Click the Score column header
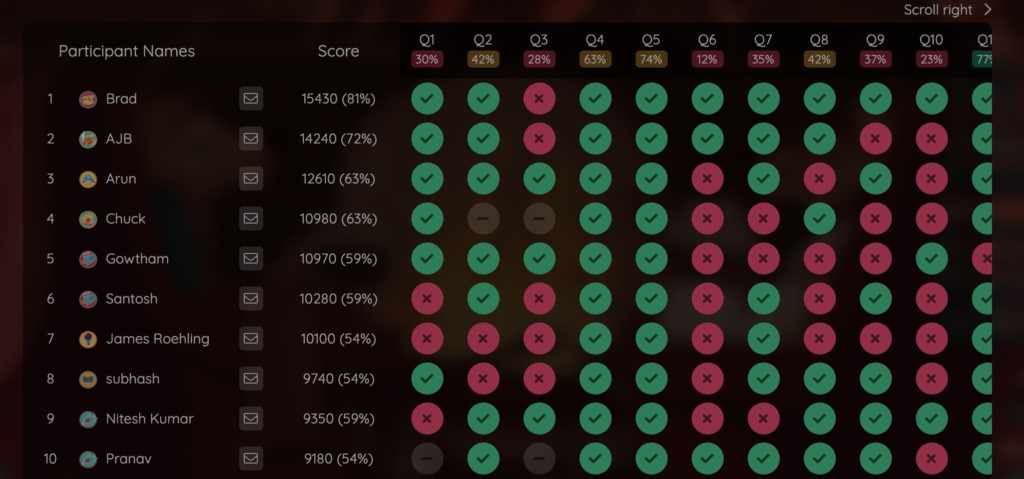Image resolution: width=1024 pixels, height=479 pixels. tap(338, 51)
